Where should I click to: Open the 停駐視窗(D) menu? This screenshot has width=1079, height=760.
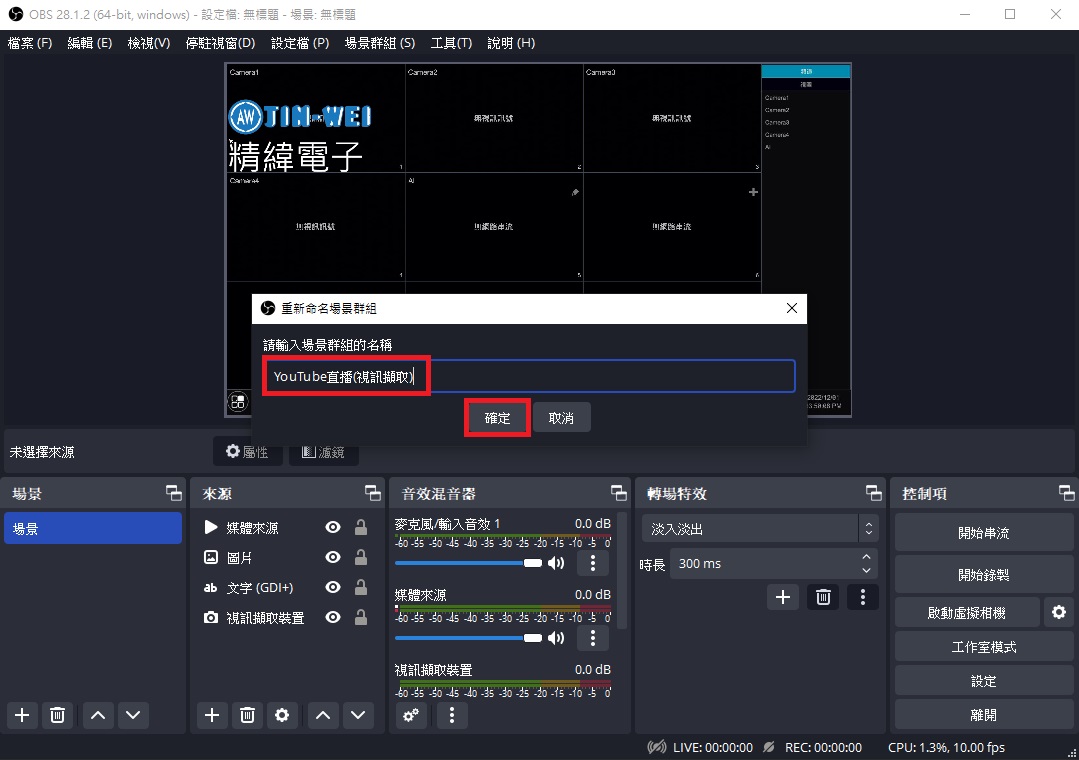point(220,43)
